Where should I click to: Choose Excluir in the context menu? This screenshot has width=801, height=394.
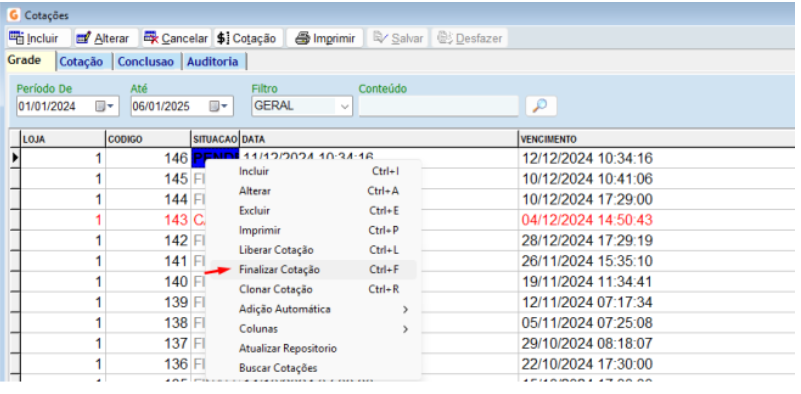(313, 211)
